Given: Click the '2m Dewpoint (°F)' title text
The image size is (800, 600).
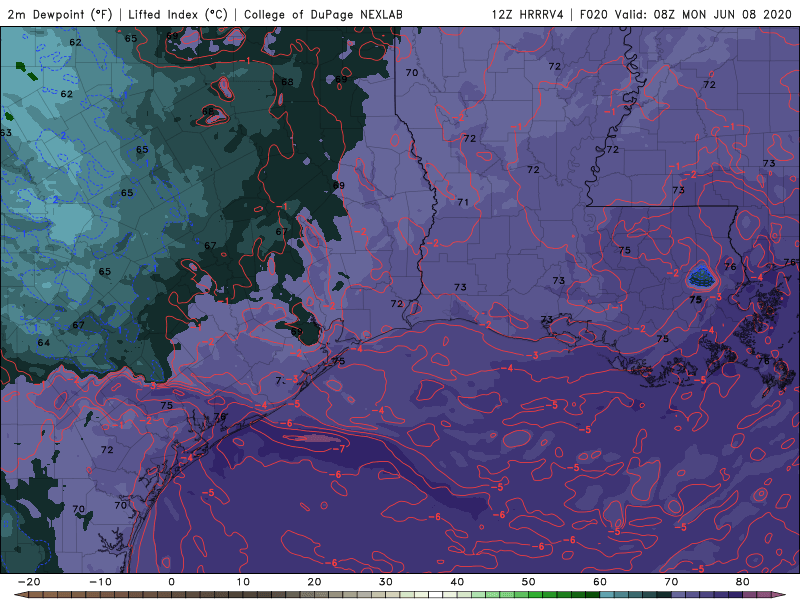Looking at the screenshot, I should coord(60,14).
